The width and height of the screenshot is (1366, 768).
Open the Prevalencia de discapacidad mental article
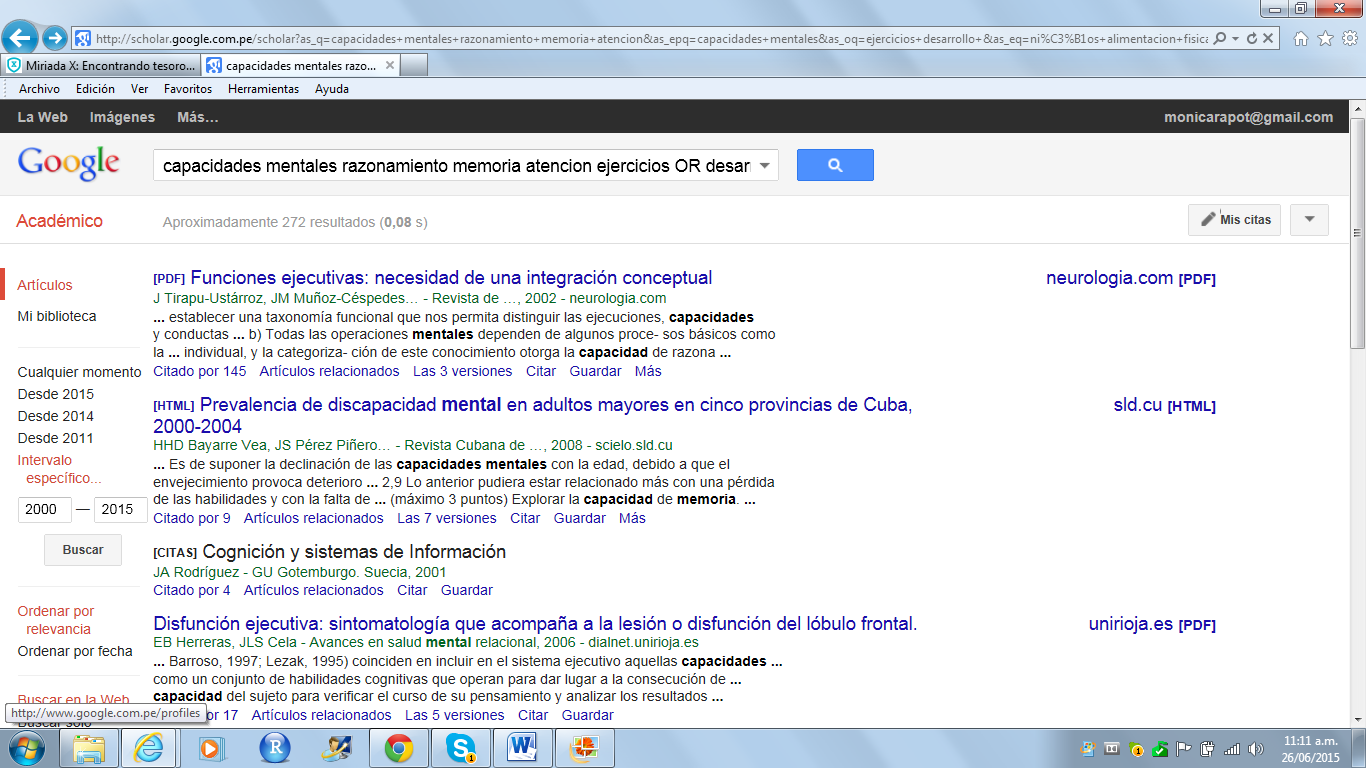pos(533,416)
